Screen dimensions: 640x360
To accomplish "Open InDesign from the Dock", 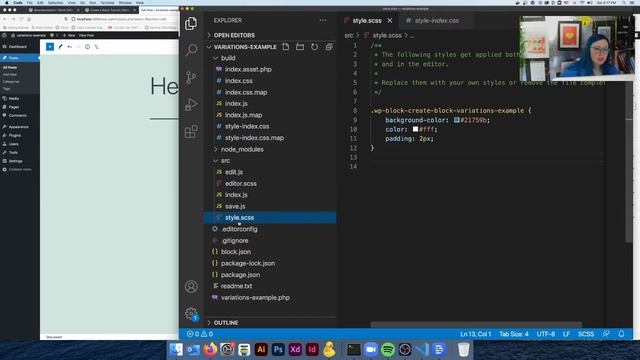I will tap(312, 349).
